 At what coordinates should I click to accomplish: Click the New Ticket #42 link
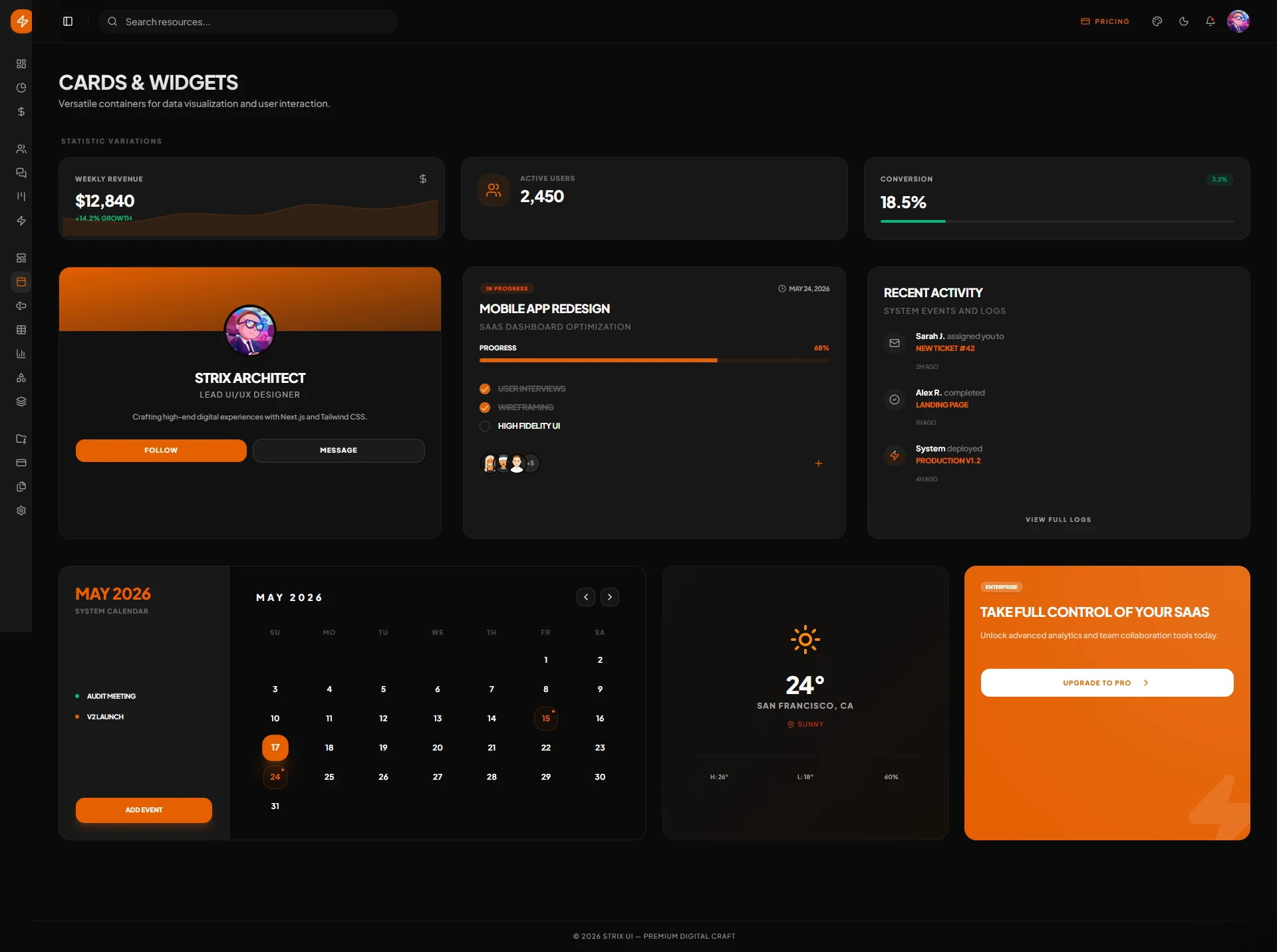click(945, 348)
